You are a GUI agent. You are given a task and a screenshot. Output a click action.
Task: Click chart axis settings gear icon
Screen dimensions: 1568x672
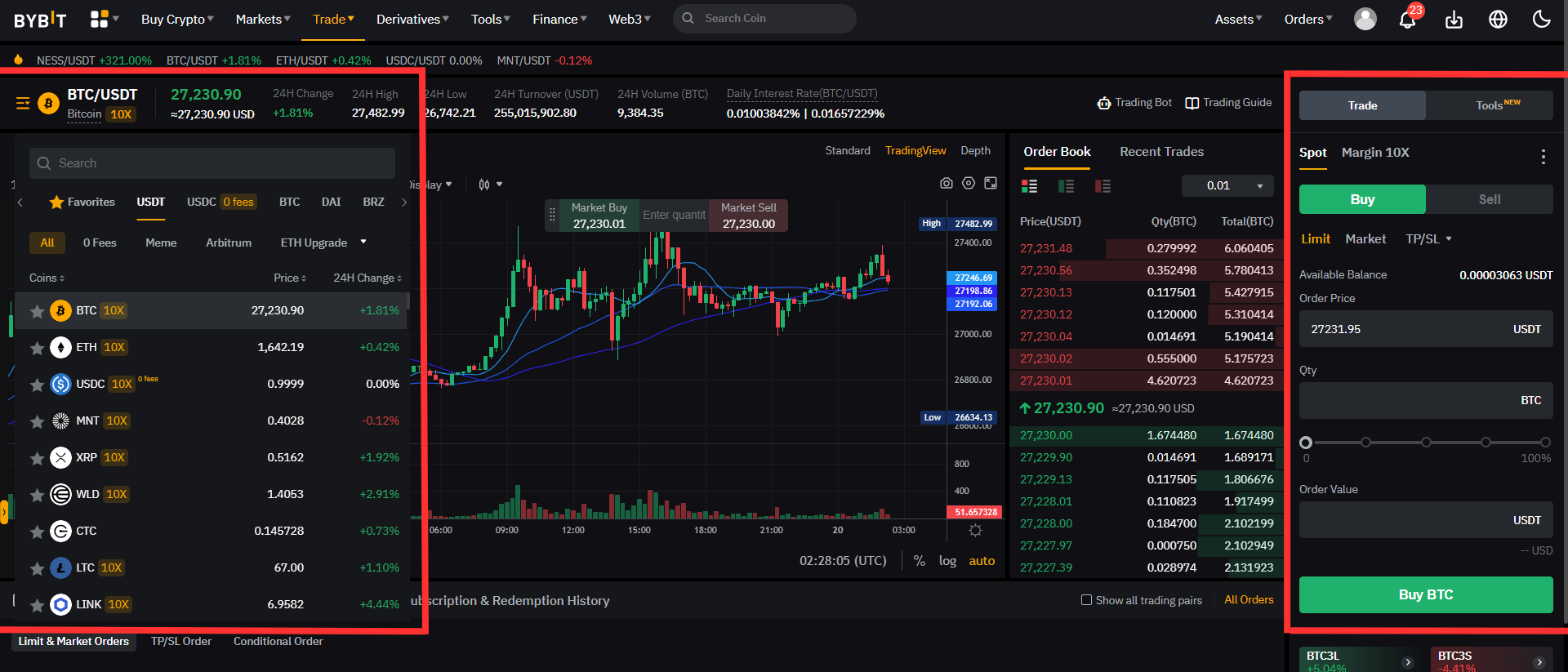coord(975,531)
